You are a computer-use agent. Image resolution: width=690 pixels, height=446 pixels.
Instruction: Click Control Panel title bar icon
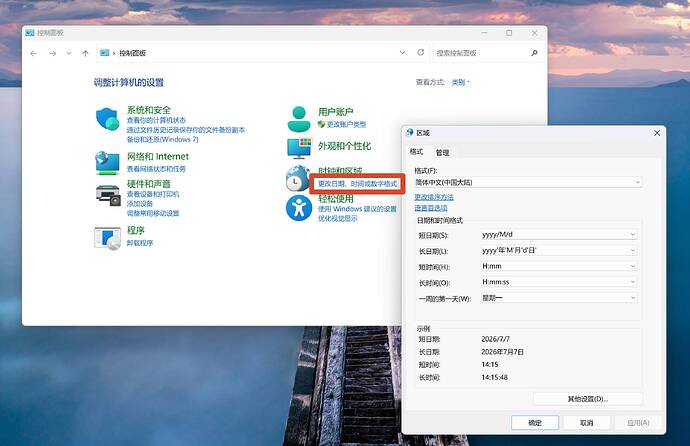[x=29, y=33]
